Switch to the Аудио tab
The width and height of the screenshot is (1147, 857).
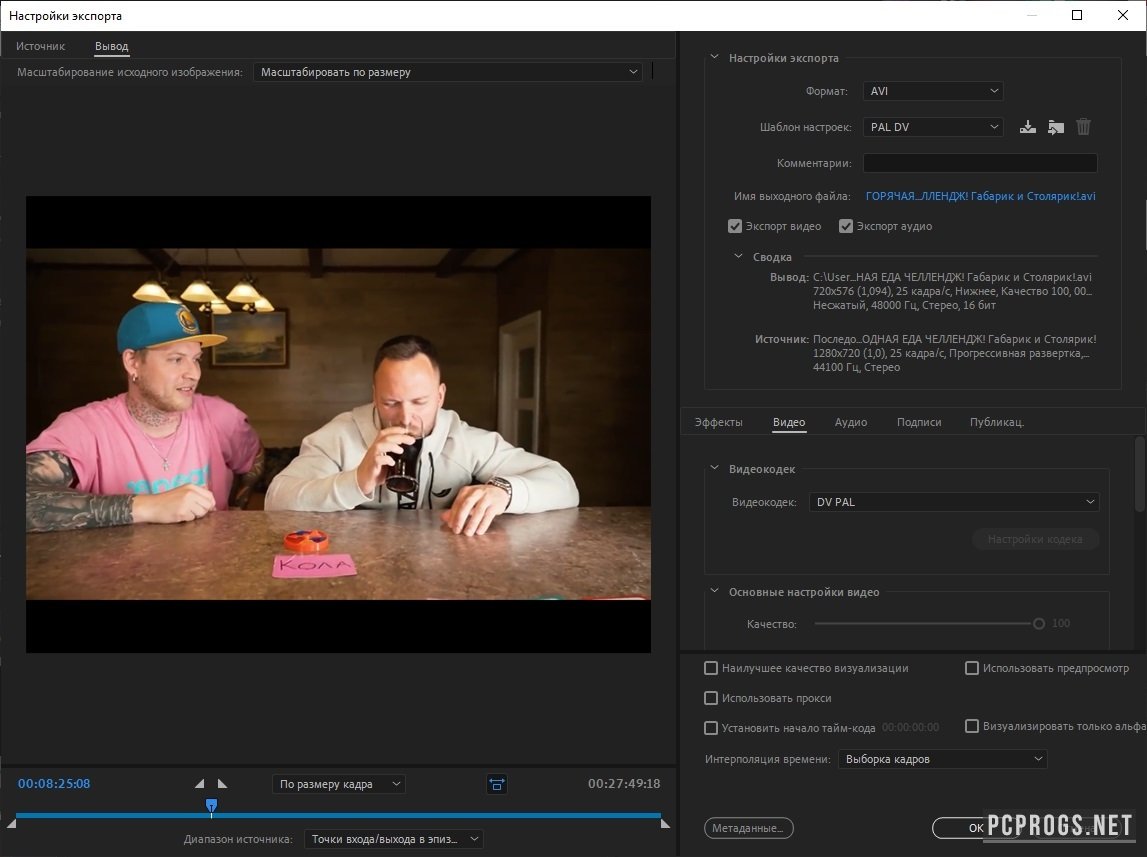(x=850, y=422)
